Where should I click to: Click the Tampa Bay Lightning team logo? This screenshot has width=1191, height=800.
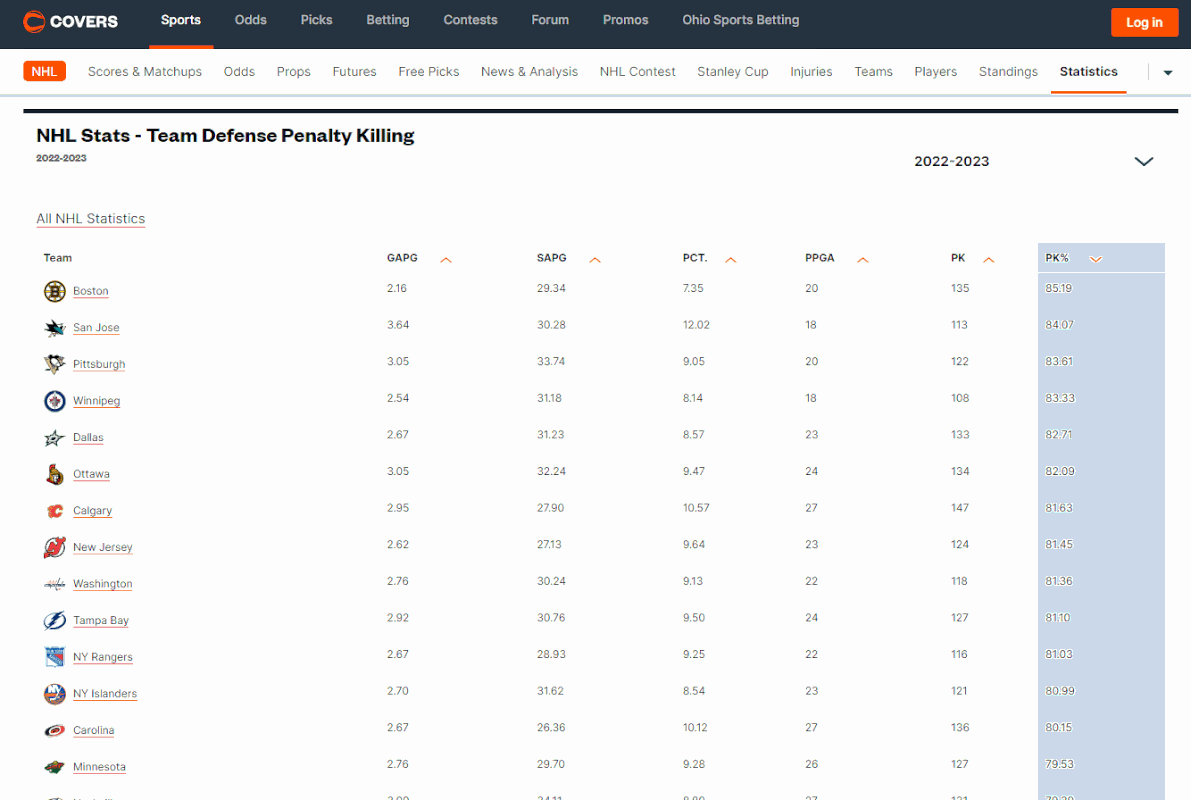[55, 621]
